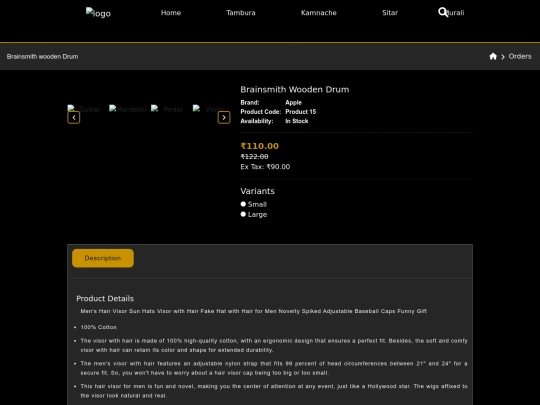Click the struck-through ₹122.00 price
Image resolution: width=540 pixels, height=405 pixels.
[254, 157]
